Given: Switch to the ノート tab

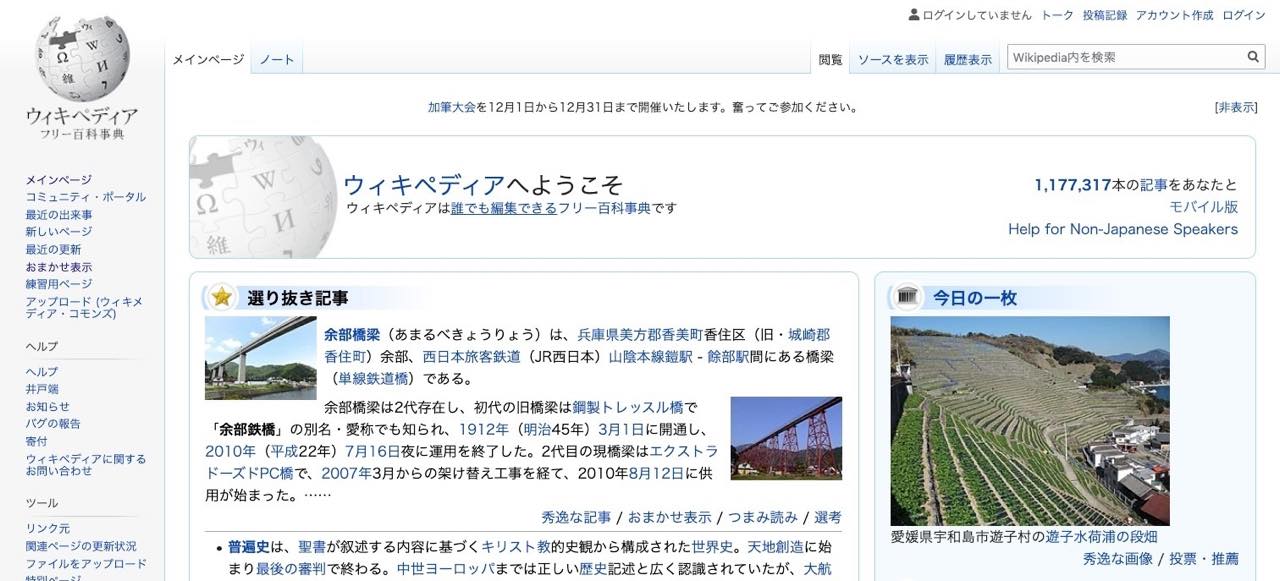Looking at the screenshot, I should click(277, 59).
